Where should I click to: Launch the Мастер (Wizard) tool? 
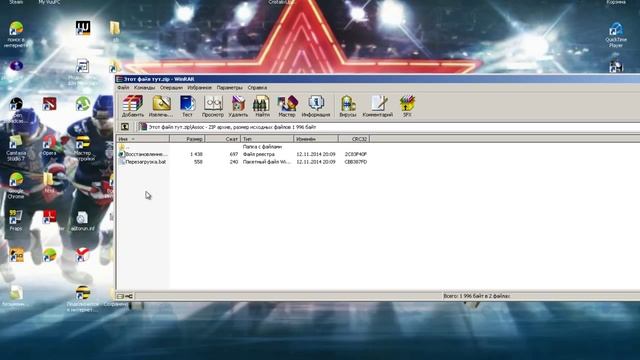(x=287, y=106)
